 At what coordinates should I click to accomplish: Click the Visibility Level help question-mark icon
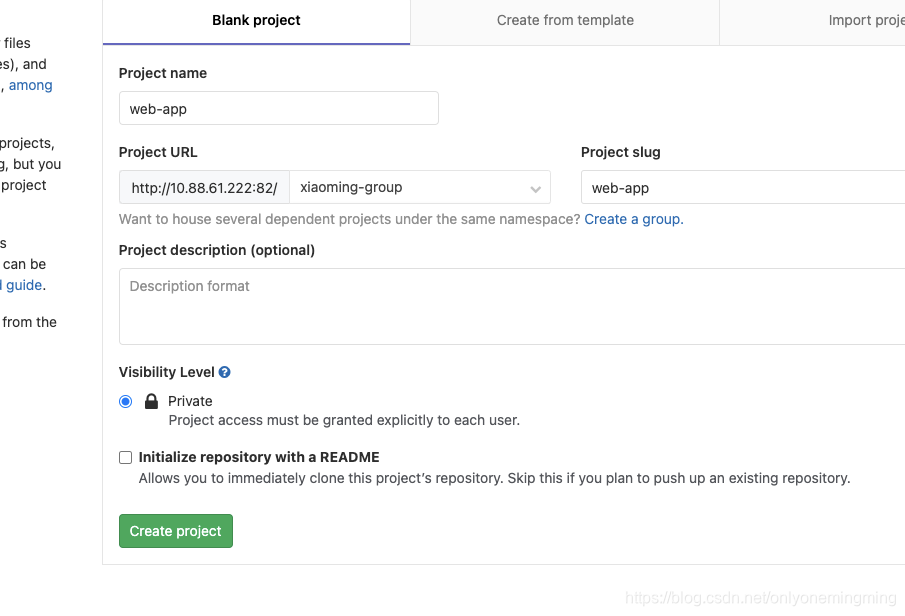coord(225,372)
